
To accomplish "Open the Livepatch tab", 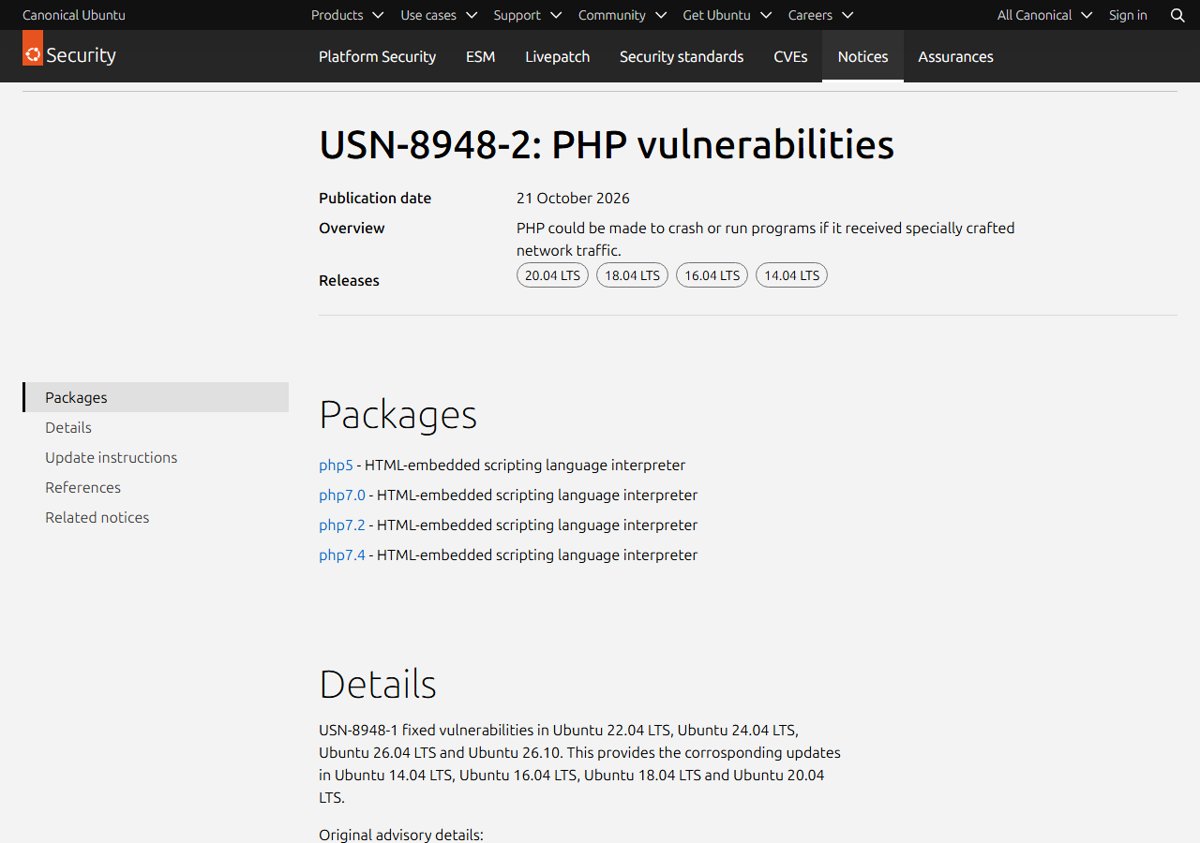I will 557,56.
